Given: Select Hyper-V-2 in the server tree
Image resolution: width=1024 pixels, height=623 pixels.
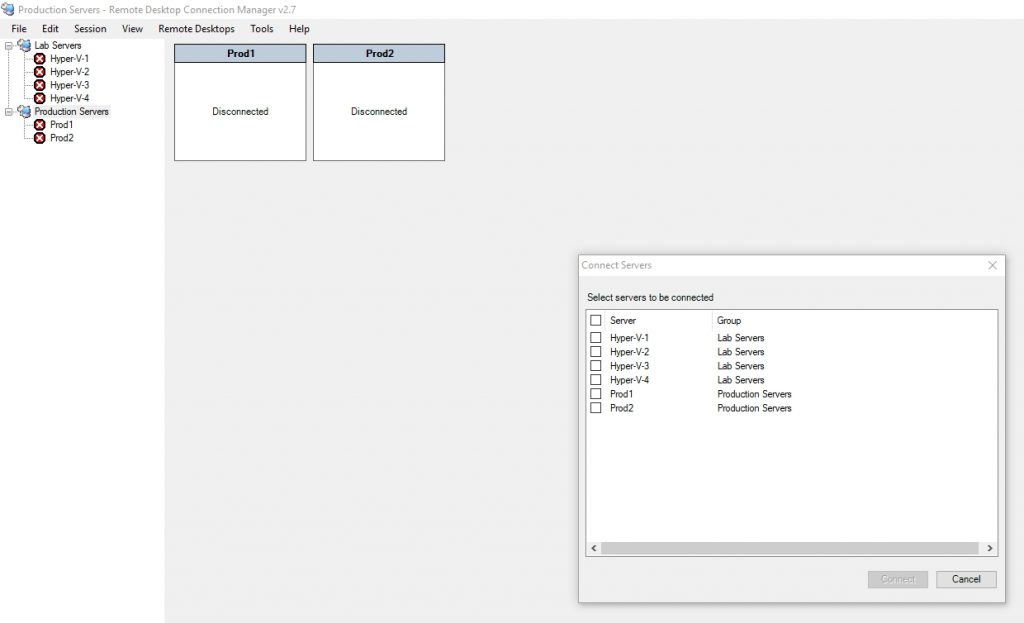Looking at the screenshot, I should point(69,72).
